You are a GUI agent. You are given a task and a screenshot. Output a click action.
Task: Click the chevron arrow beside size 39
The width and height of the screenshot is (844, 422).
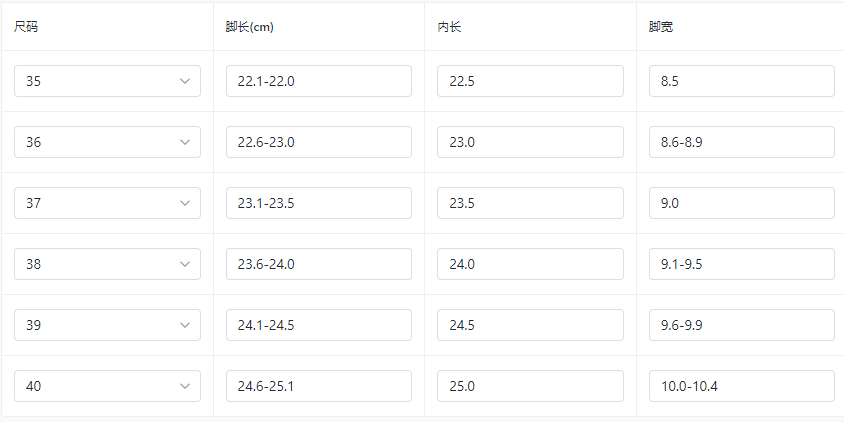(x=185, y=325)
